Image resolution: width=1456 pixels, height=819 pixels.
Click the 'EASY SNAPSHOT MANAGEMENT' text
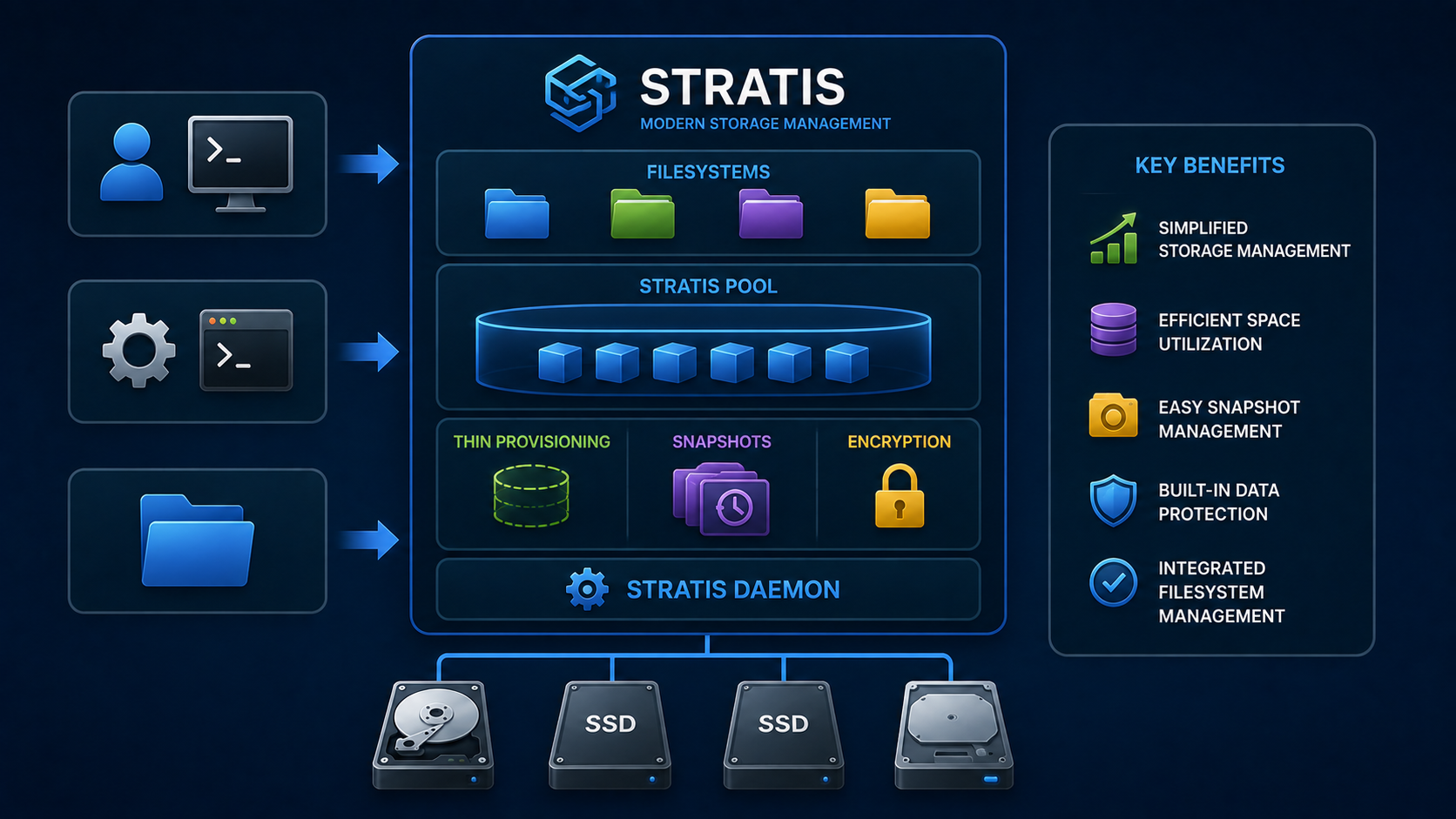click(1229, 419)
